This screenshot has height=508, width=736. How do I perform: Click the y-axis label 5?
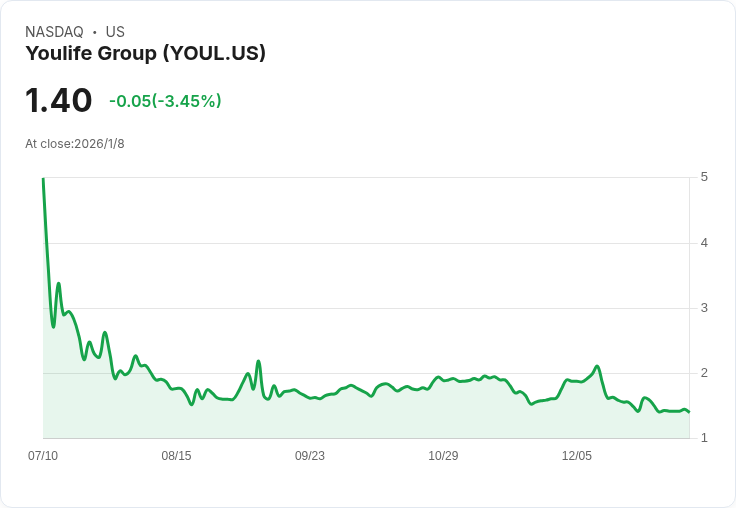(x=704, y=177)
